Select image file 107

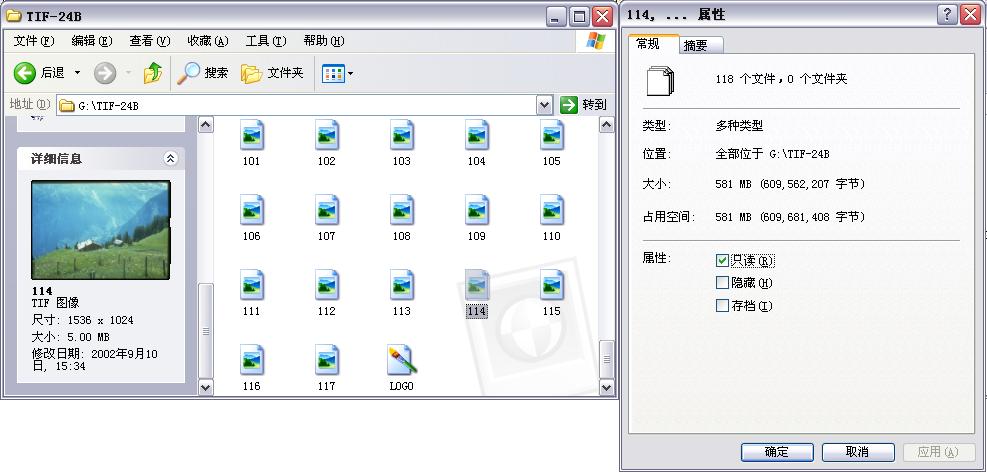click(x=326, y=217)
